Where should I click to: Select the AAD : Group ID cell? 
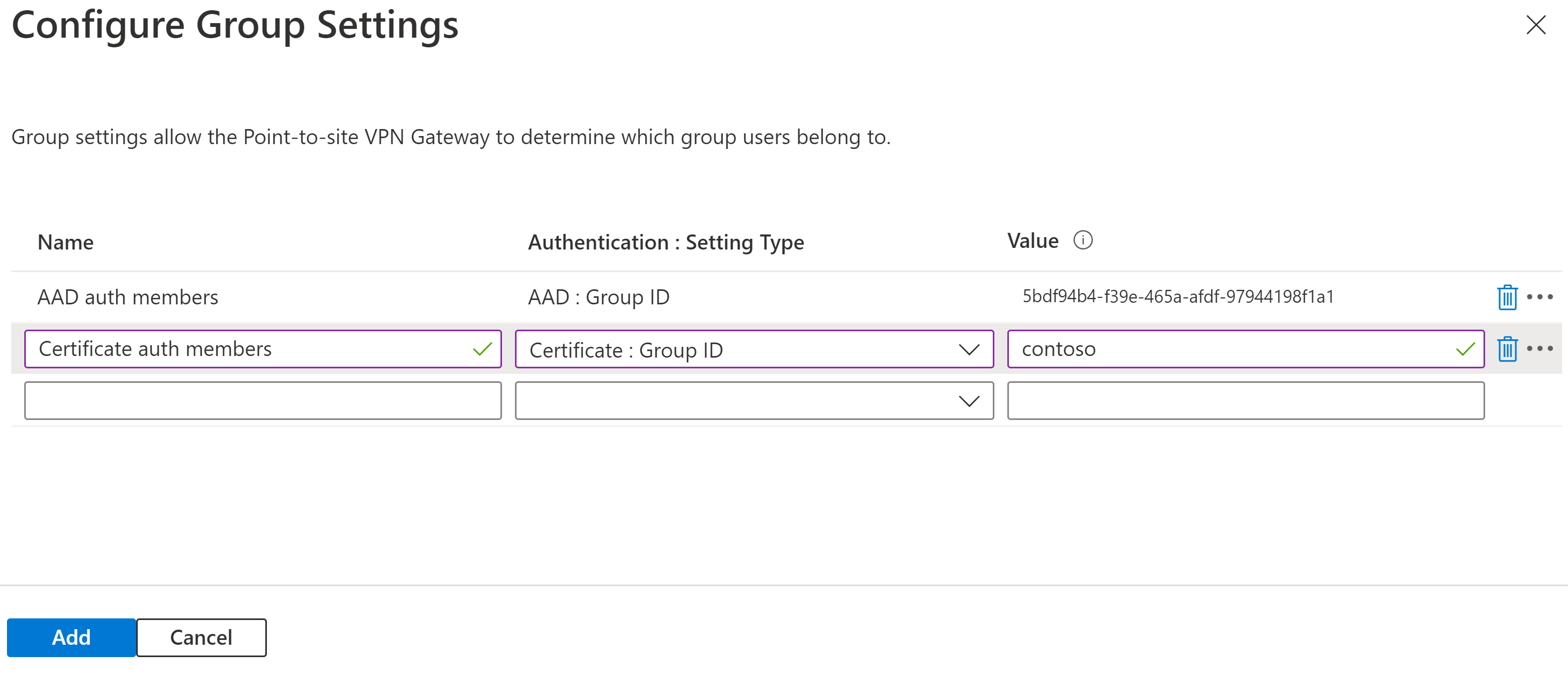pyautogui.click(x=598, y=297)
